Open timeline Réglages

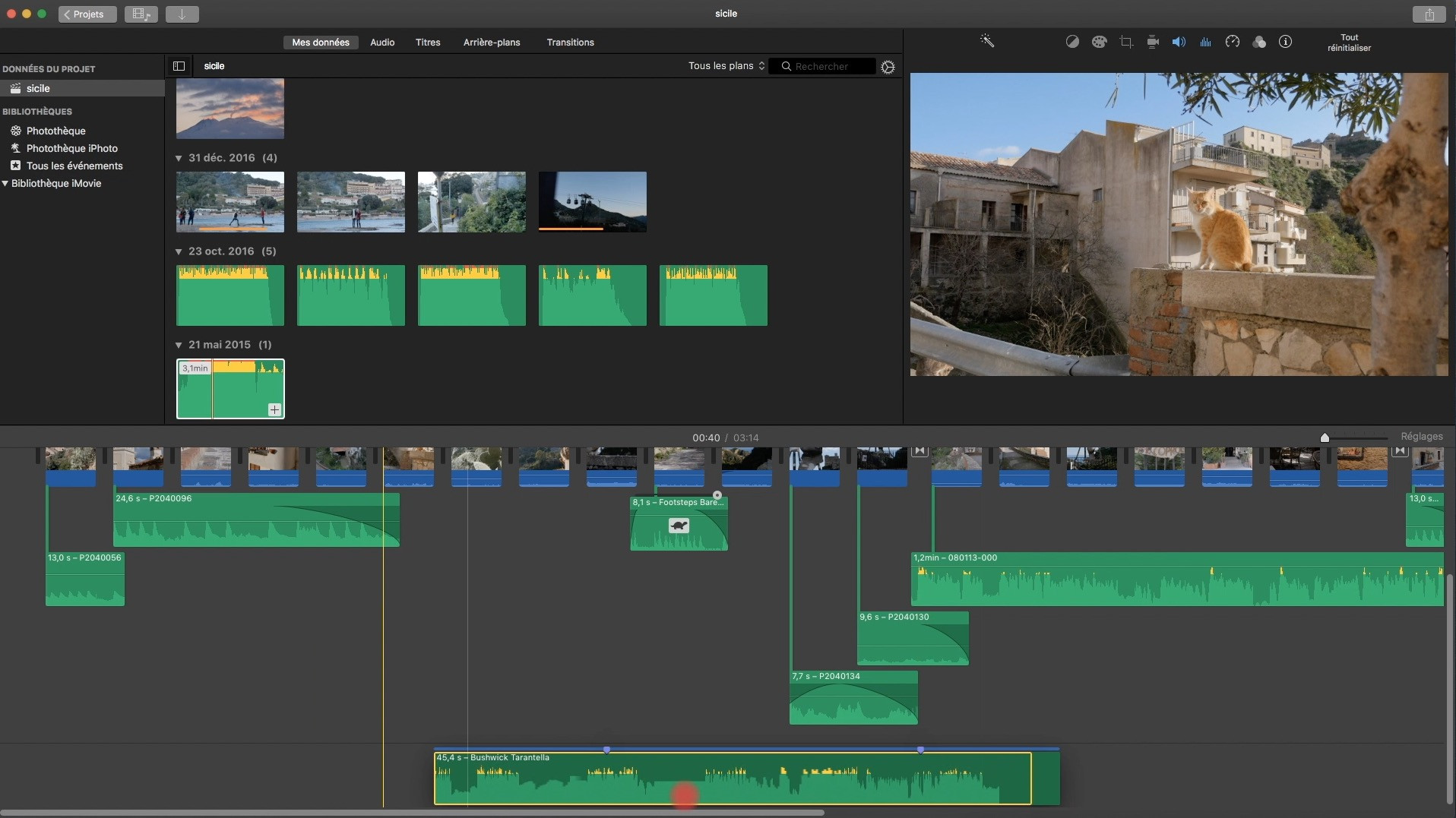(1421, 437)
